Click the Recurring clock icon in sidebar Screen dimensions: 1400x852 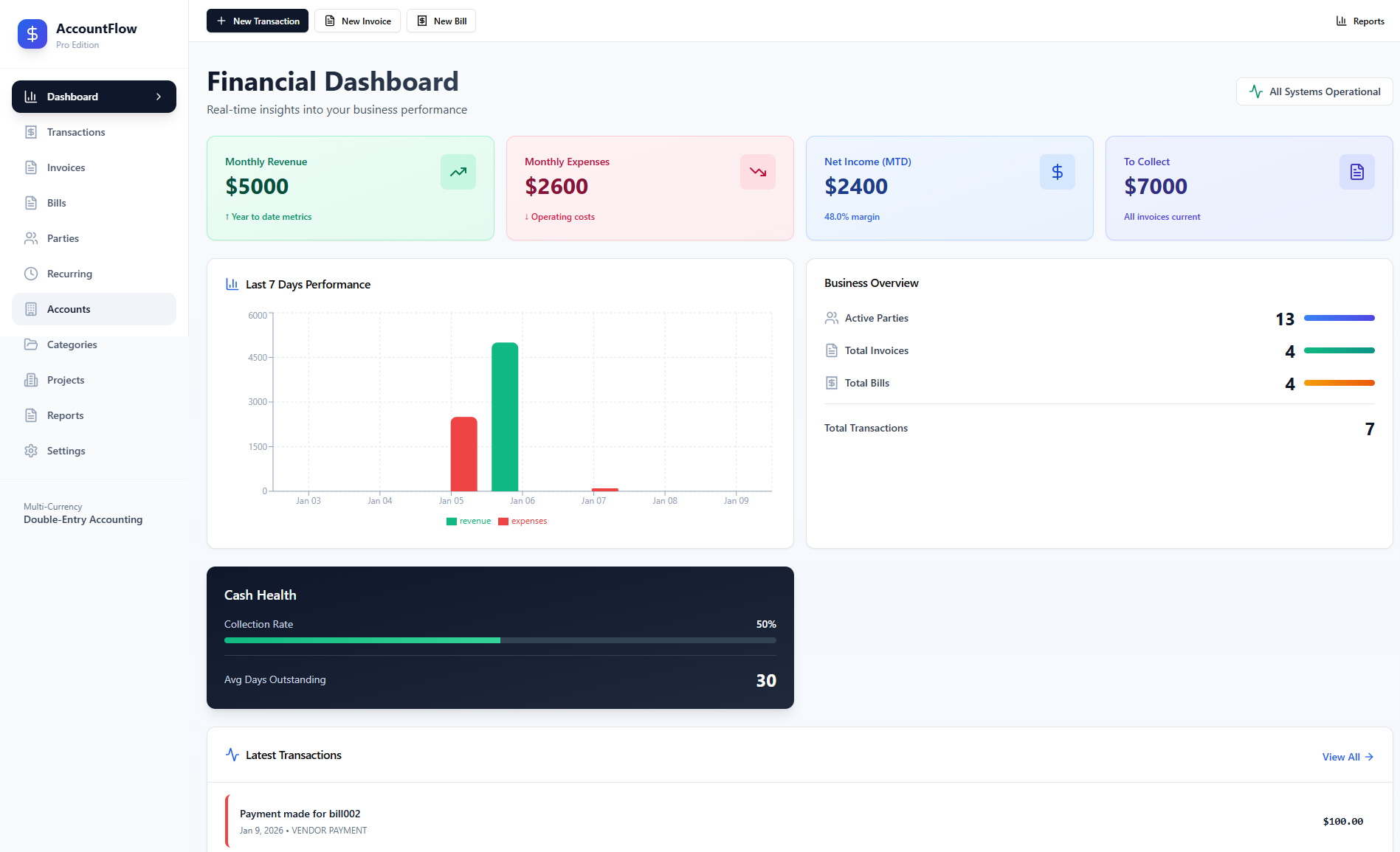pos(31,274)
